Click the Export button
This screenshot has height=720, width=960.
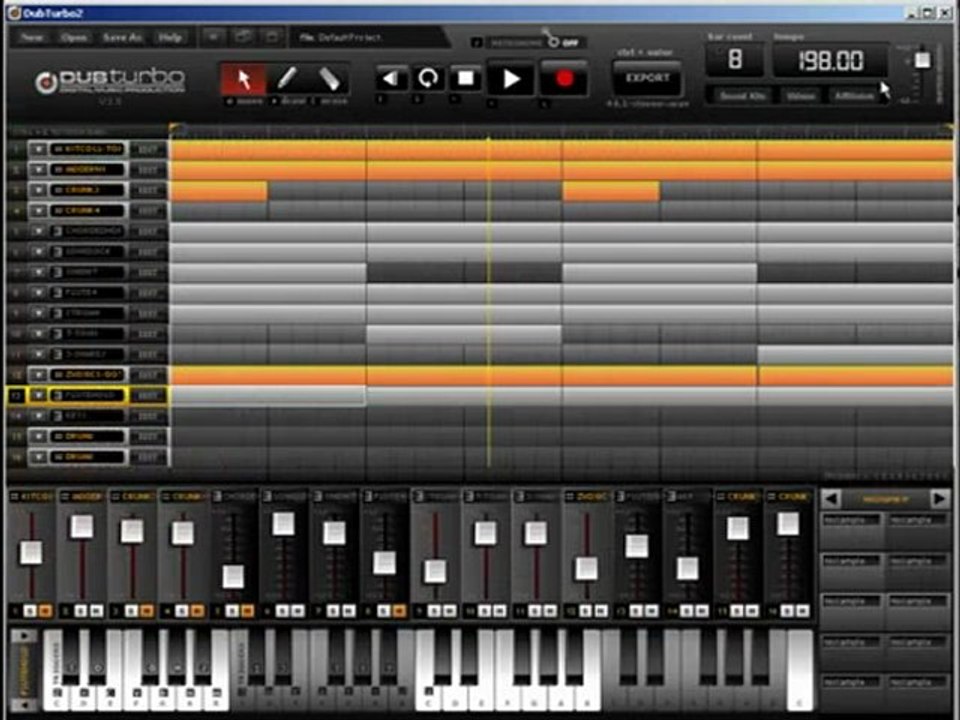647,78
